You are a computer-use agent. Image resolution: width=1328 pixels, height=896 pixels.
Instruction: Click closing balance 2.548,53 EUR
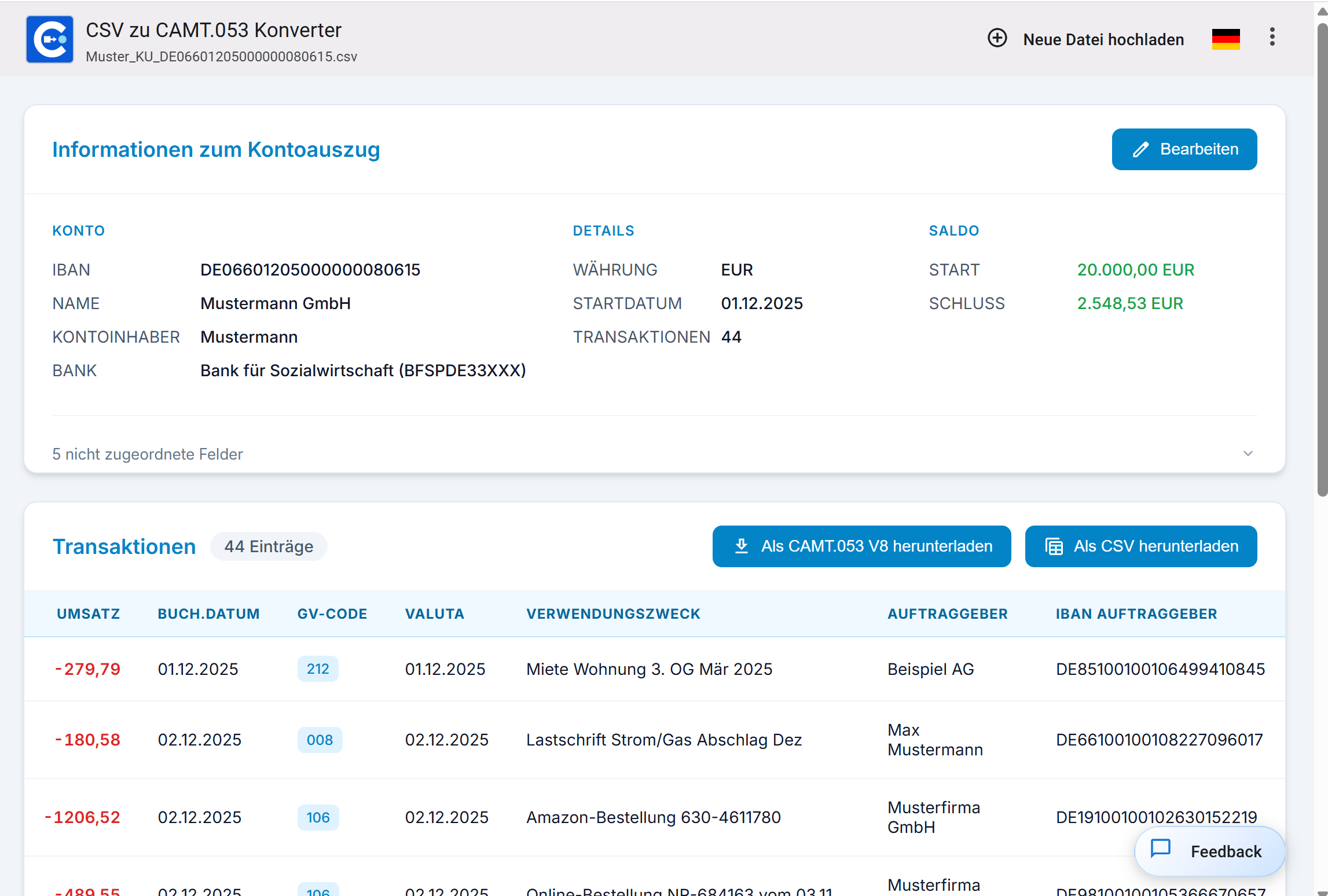[x=1129, y=304]
